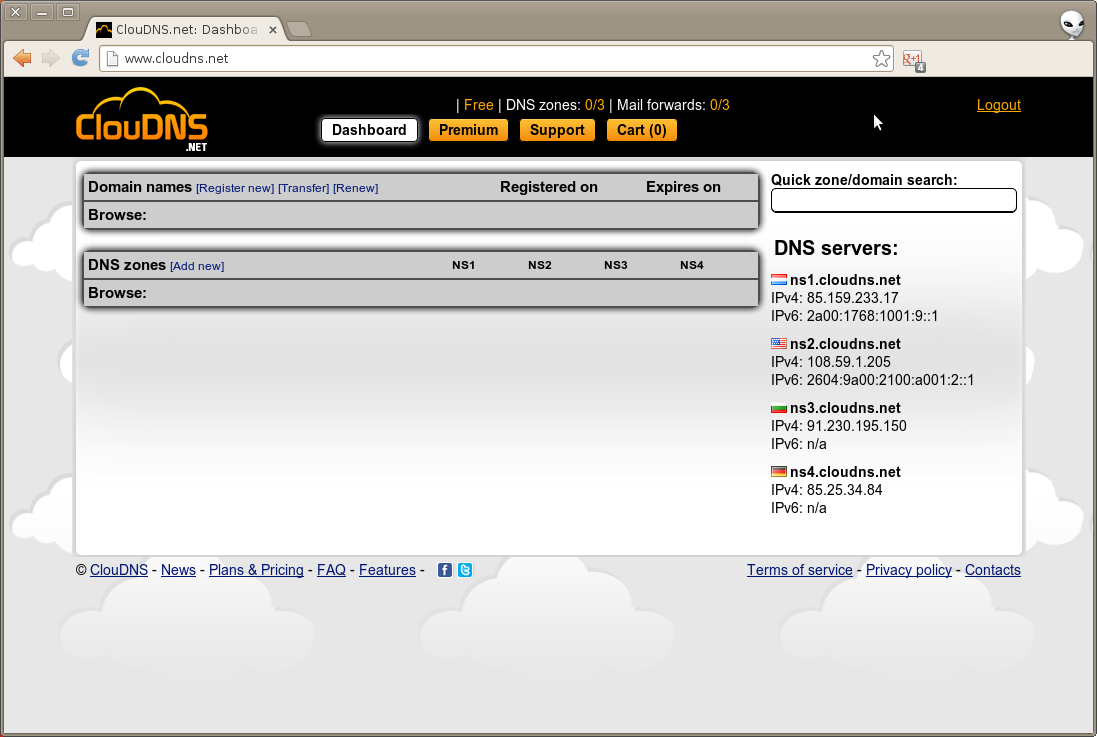The width and height of the screenshot is (1097, 737).
Task: Click the German flag beside ns4.cloudns.net
Action: [779, 472]
